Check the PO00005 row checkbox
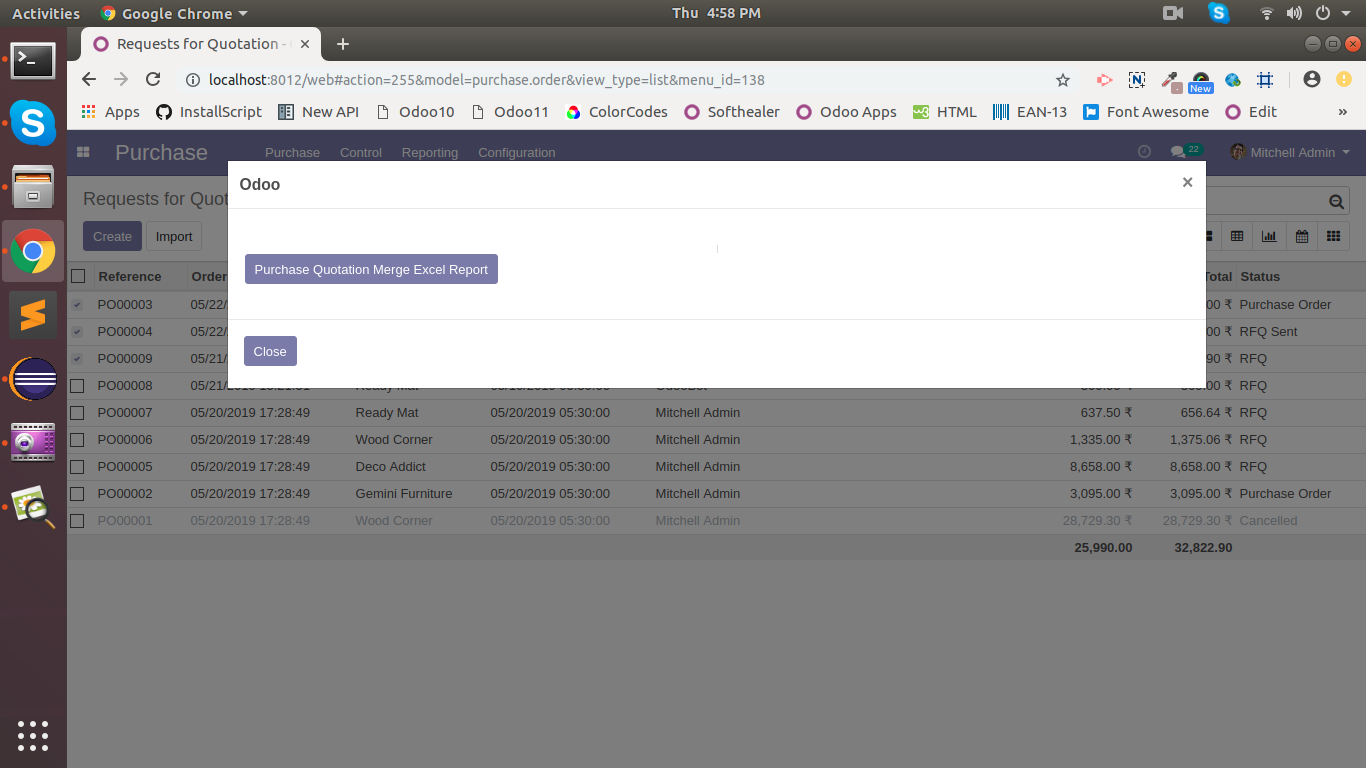The image size is (1366, 768). coord(78,467)
